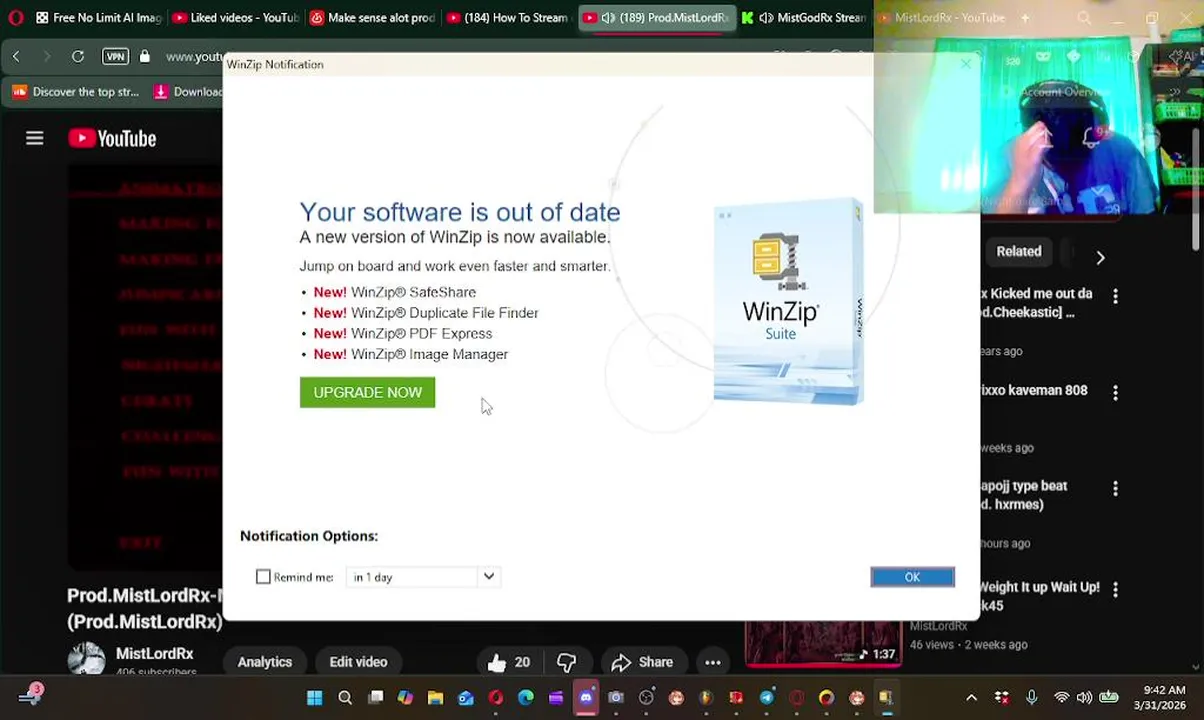
Task: Toggle the Opera VPN badge
Action: point(115,57)
